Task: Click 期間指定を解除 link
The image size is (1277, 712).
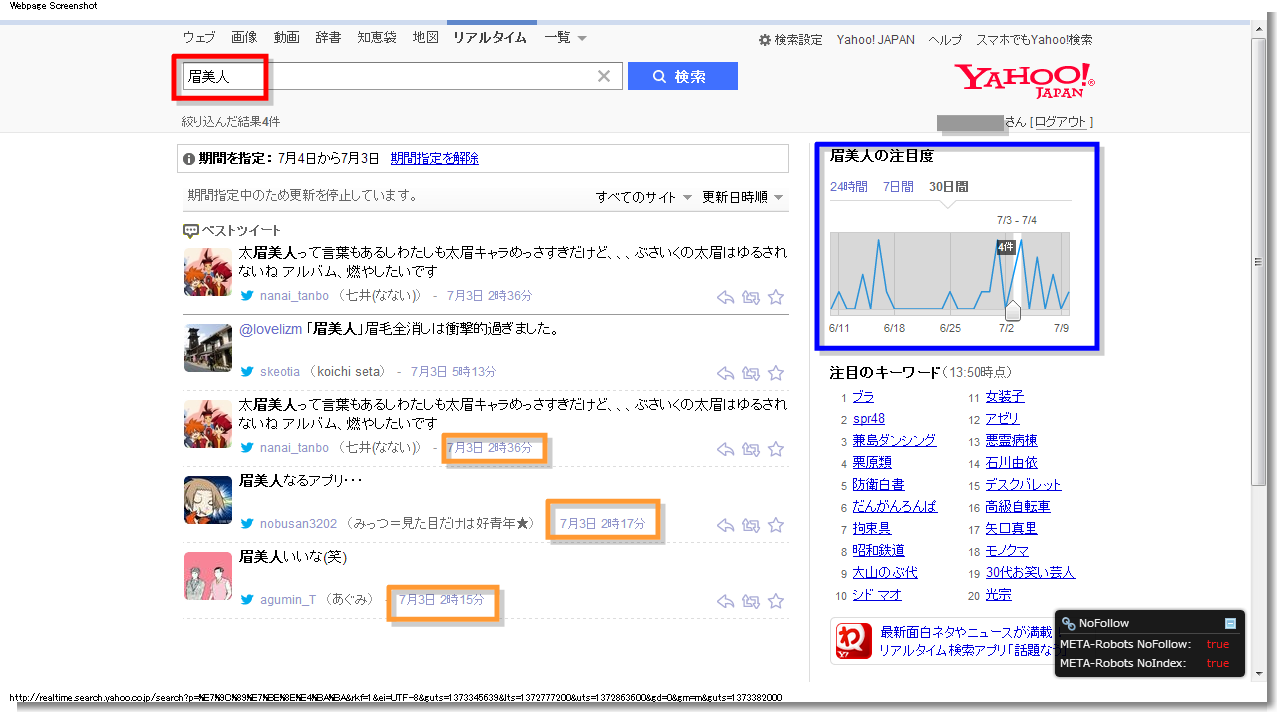Action: [x=435, y=158]
